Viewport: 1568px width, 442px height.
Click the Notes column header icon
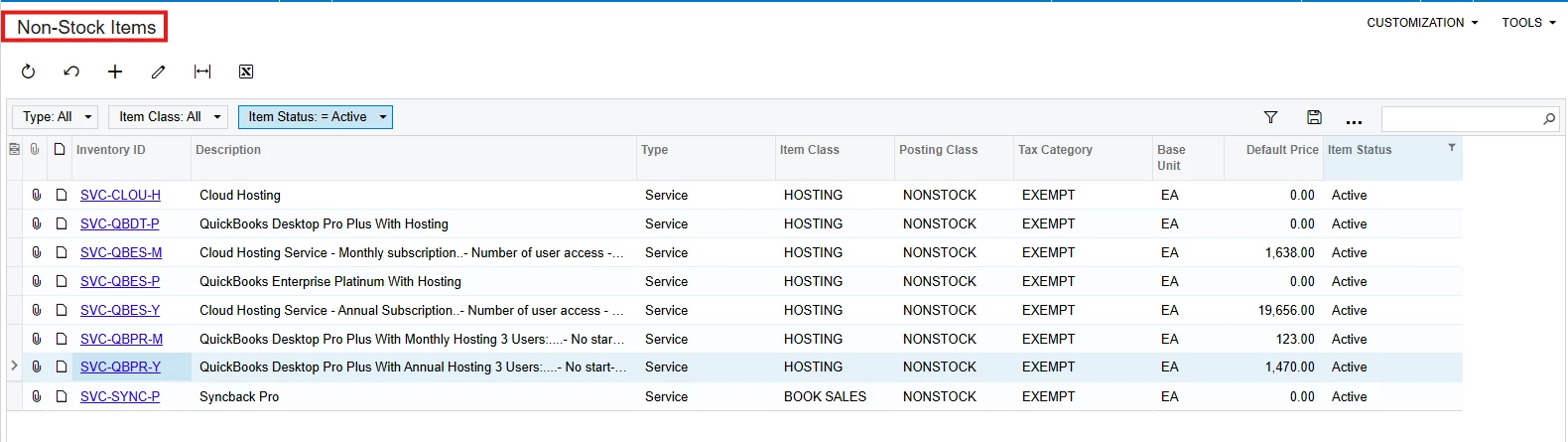[x=60, y=149]
